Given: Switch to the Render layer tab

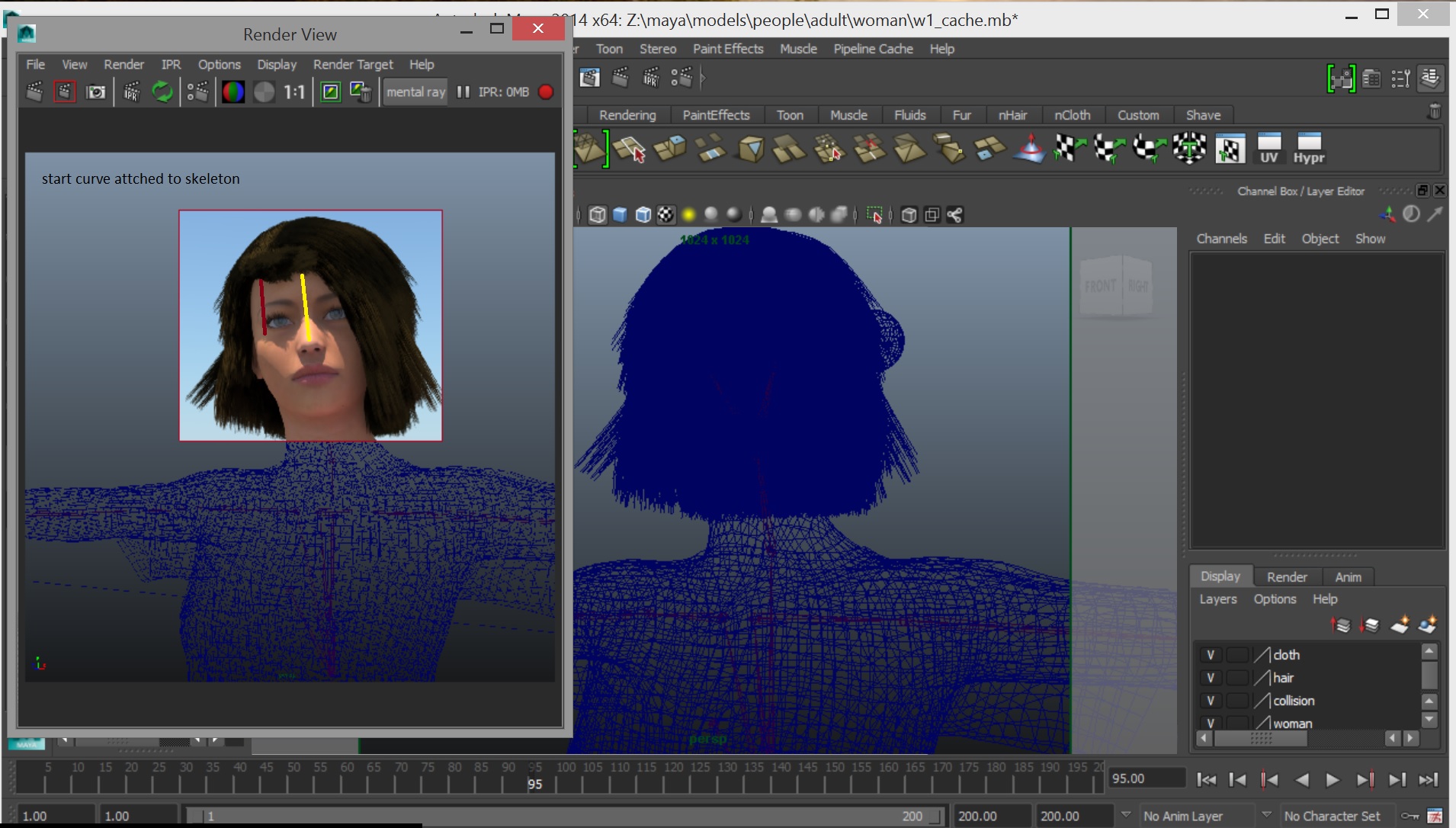Looking at the screenshot, I should (1287, 577).
